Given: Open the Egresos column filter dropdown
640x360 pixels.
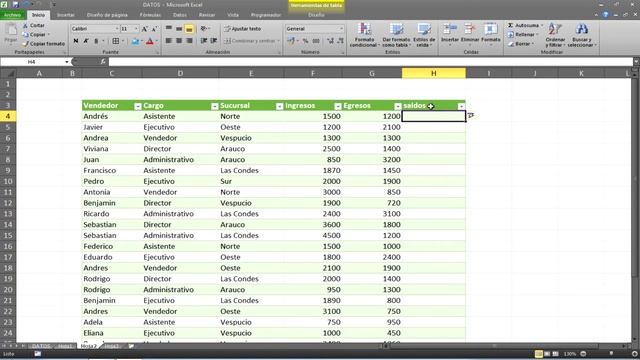Looking at the screenshot, I should click(398, 106).
